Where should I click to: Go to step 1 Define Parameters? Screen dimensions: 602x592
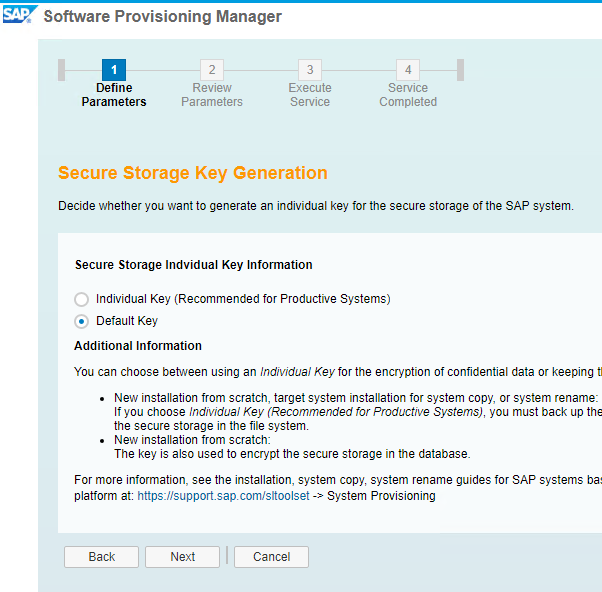tap(114, 70)
